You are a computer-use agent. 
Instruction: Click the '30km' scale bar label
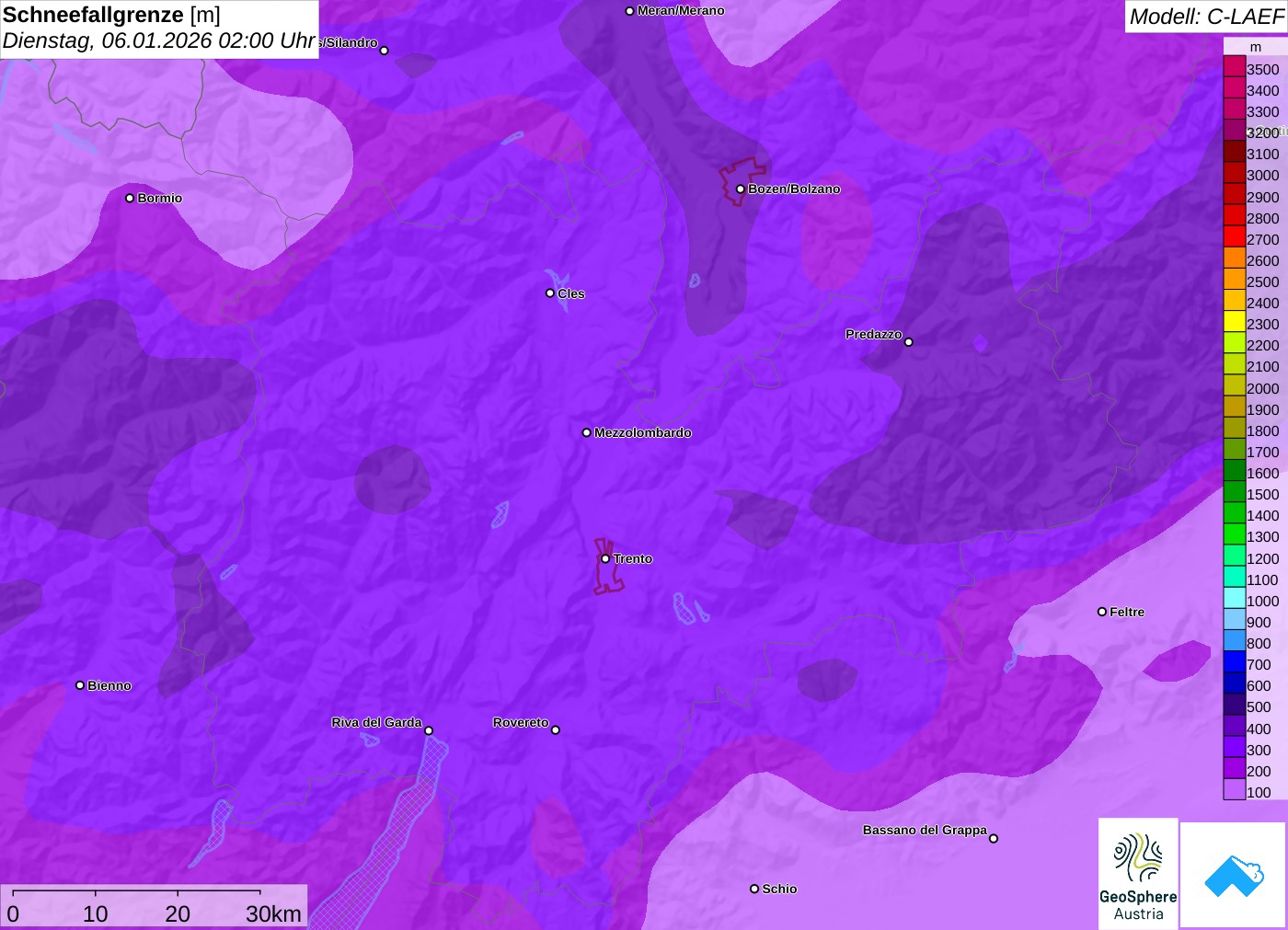tap(273, 913)
